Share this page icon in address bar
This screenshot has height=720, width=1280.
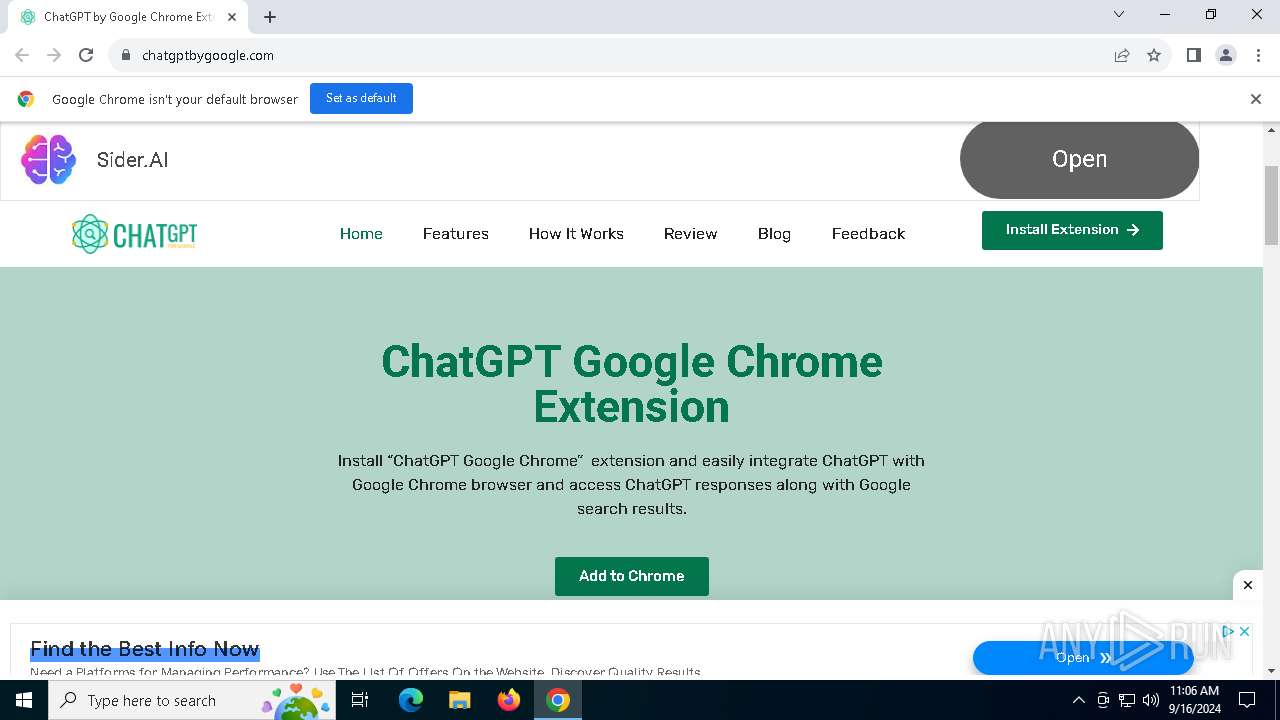(1122, 55)
